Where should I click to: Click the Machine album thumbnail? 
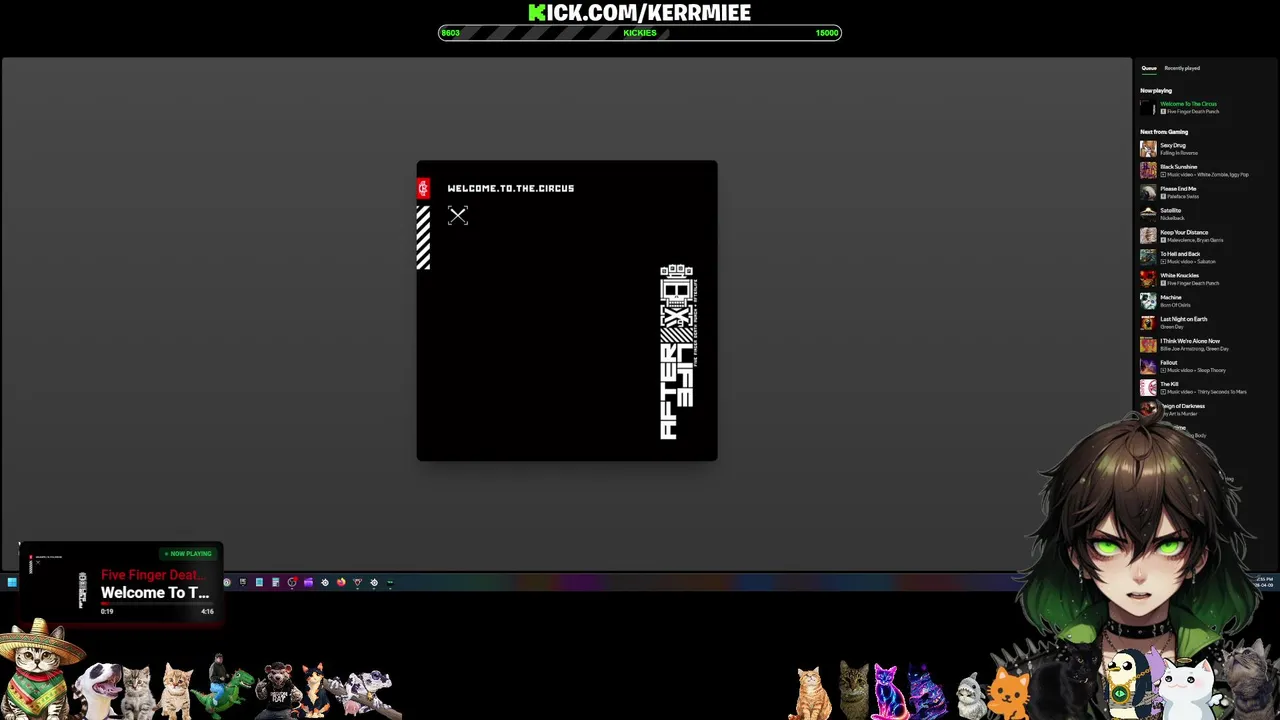click(1148, 301)
